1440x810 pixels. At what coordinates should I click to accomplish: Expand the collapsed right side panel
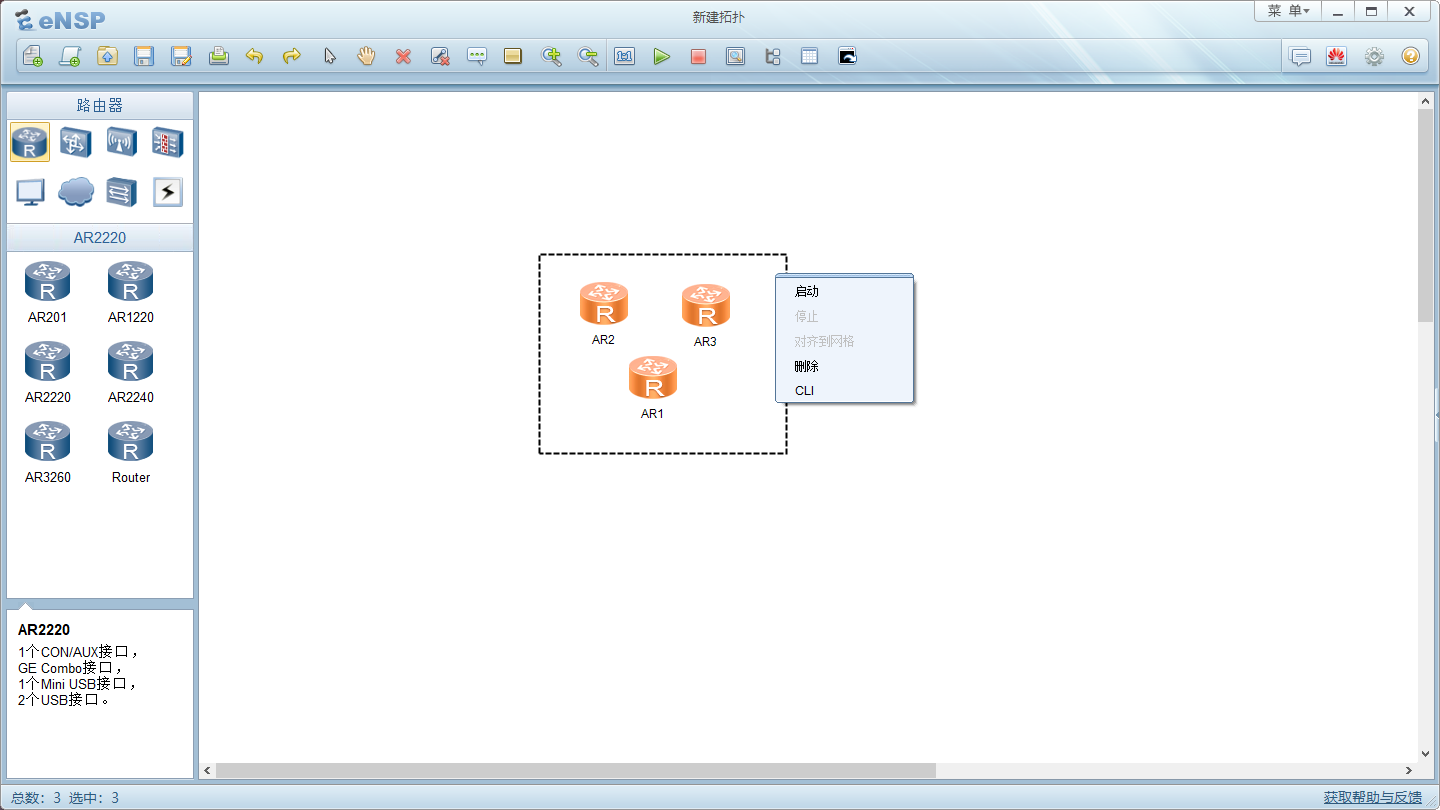pyautogui.click(x=1437, y=415)
